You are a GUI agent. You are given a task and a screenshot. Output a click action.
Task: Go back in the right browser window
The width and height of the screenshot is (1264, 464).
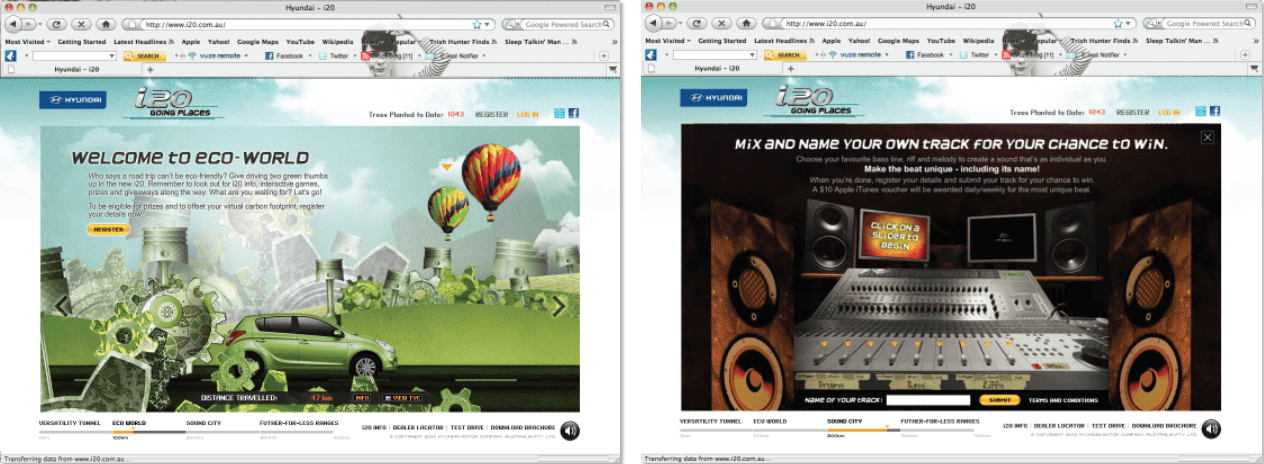654,23
